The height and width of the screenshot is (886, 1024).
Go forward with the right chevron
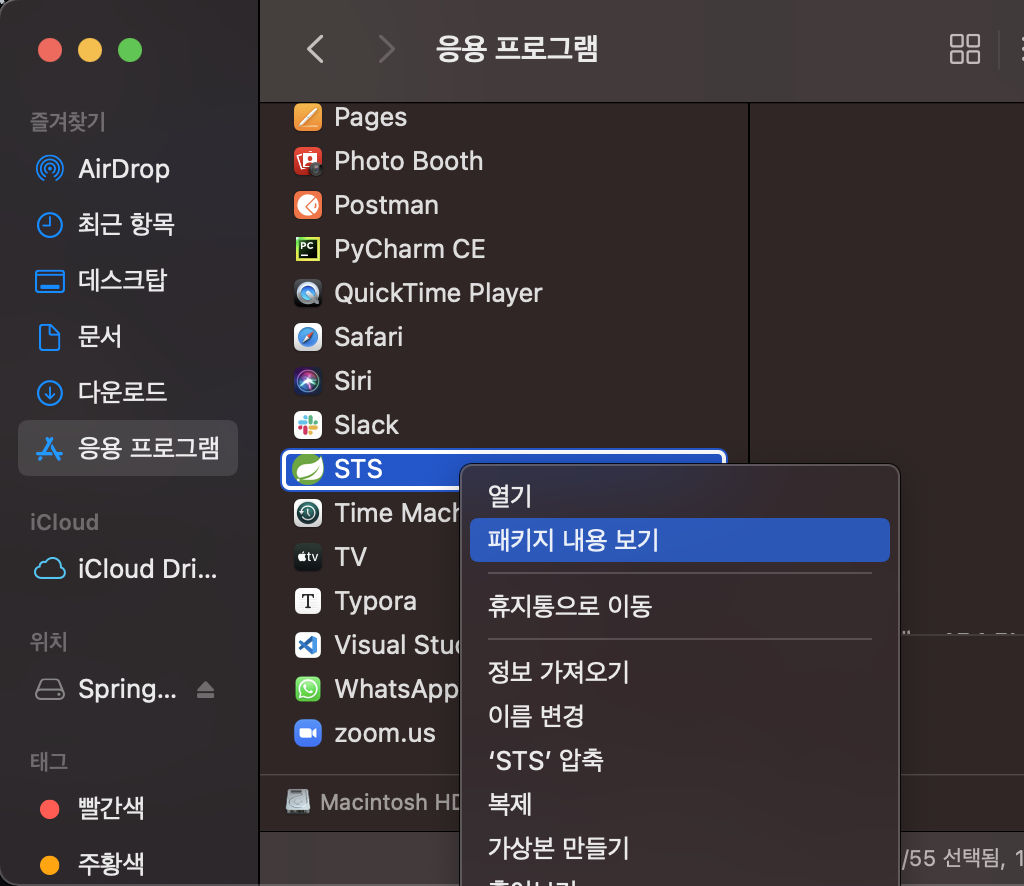(387, 49)
